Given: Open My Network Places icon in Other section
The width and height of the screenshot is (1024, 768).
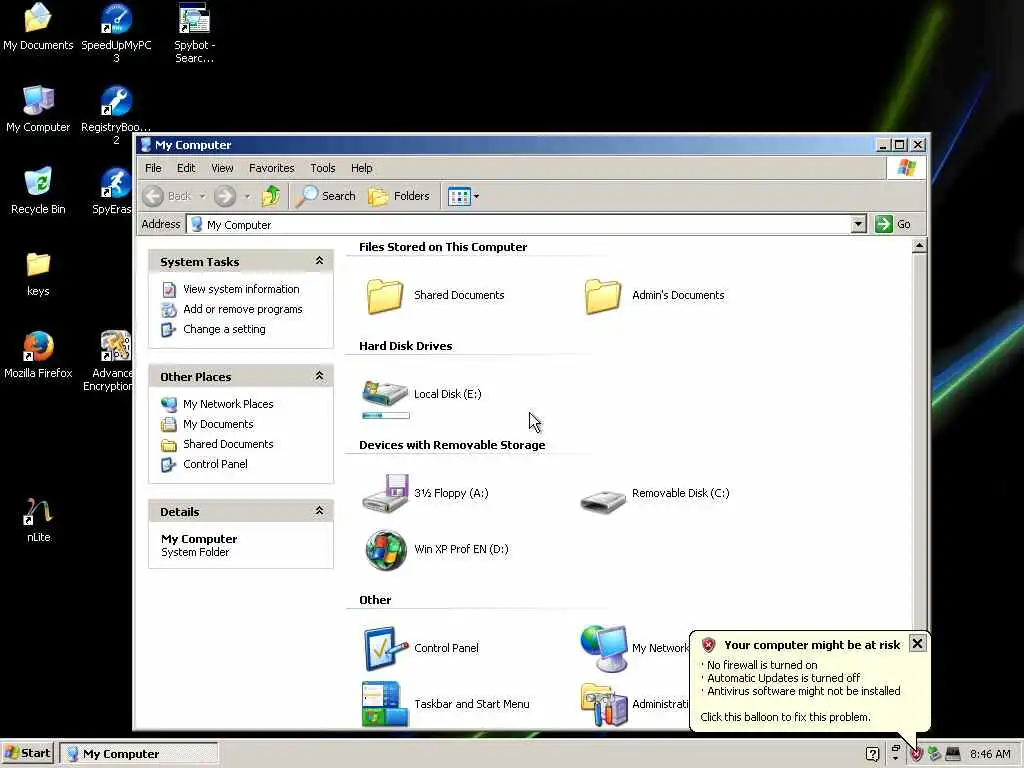Looking at the screenshot, I should click(603, 648).
